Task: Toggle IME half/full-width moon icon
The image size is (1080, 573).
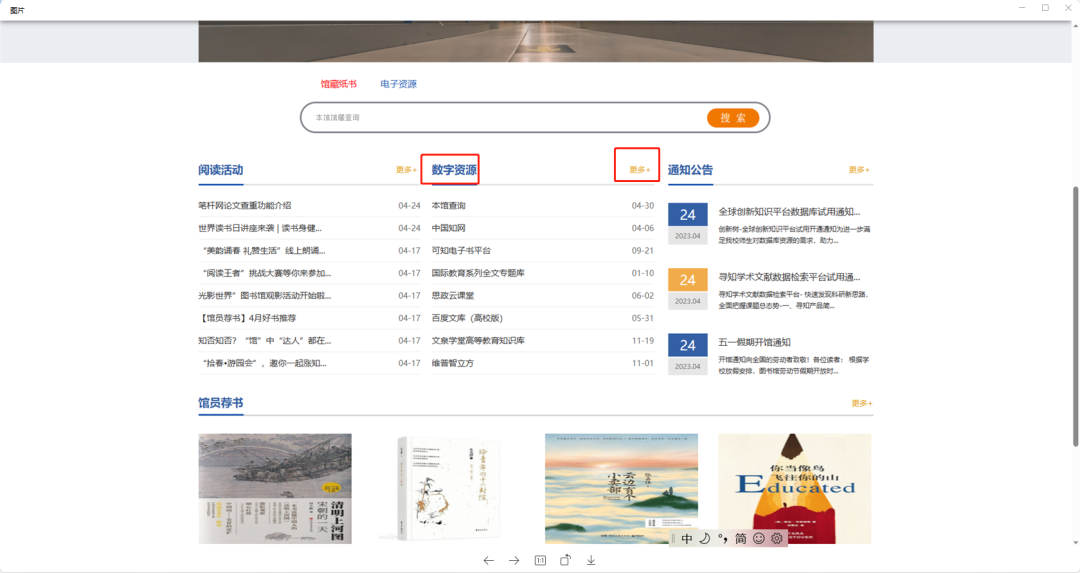Action: click(705, 539)
